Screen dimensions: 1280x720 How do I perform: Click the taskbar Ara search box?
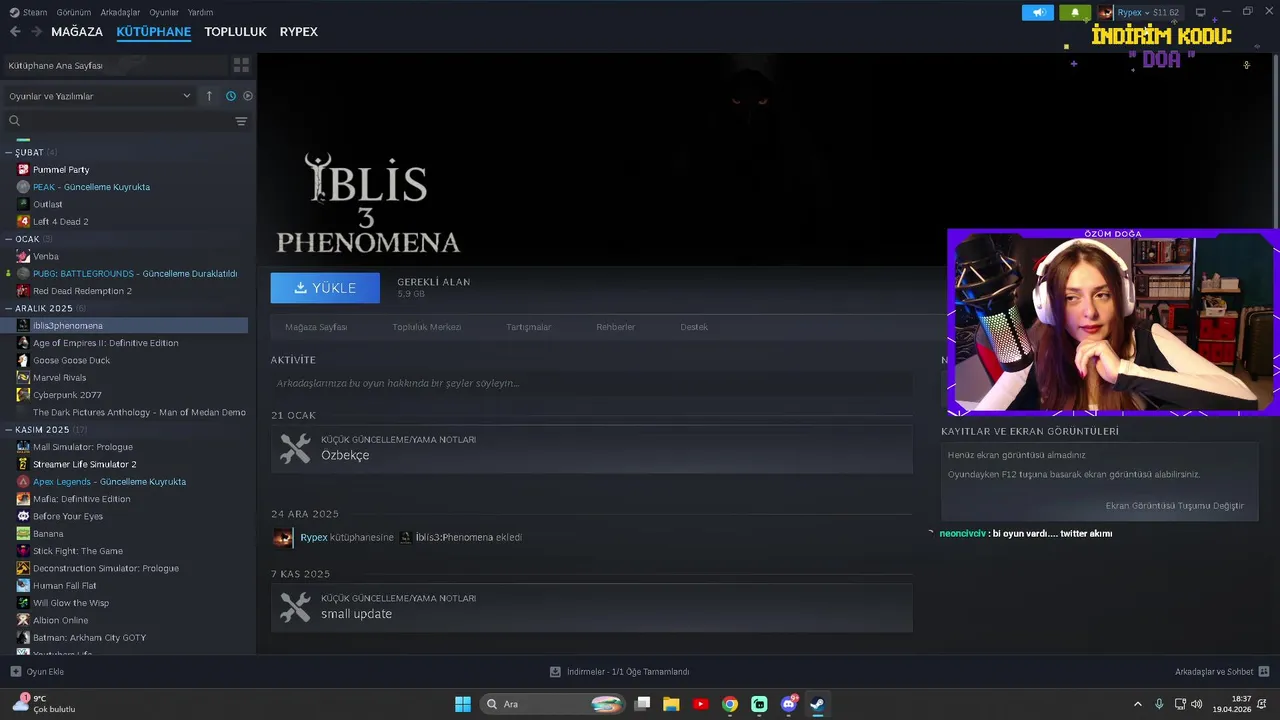[x=554, y=704]
